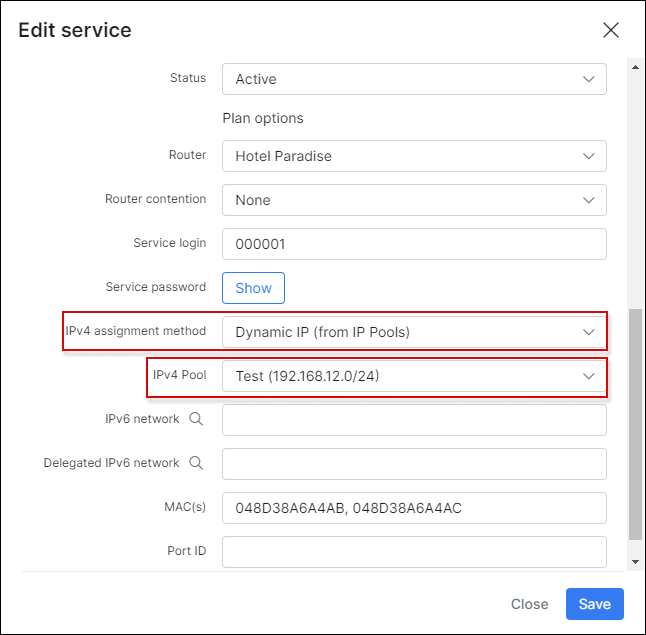Click the Delegated IPv6 network input field
The width and height of the screenshot is (646, 635).
pyautogui.click(x=414, y=464)
